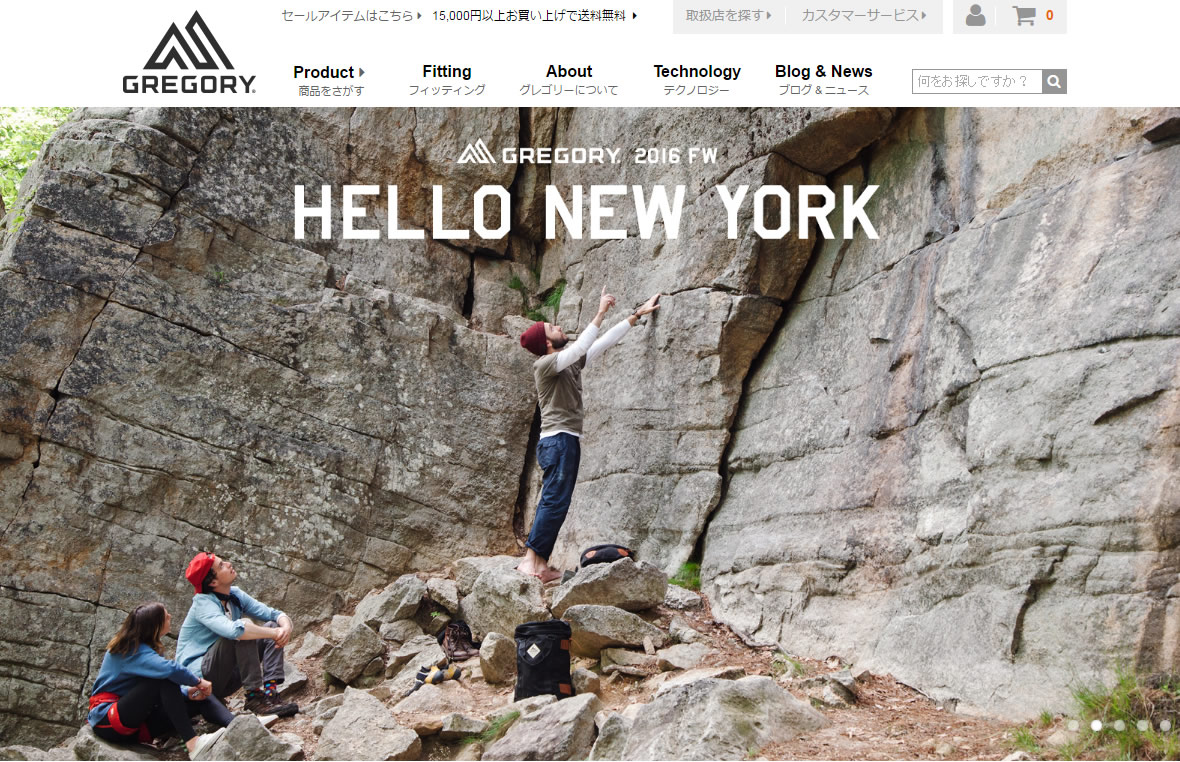The width and height of the screenshot is (1180, 762).
Task: Click the HELLO NEW YORK banner headline
Action: point(586,212)
